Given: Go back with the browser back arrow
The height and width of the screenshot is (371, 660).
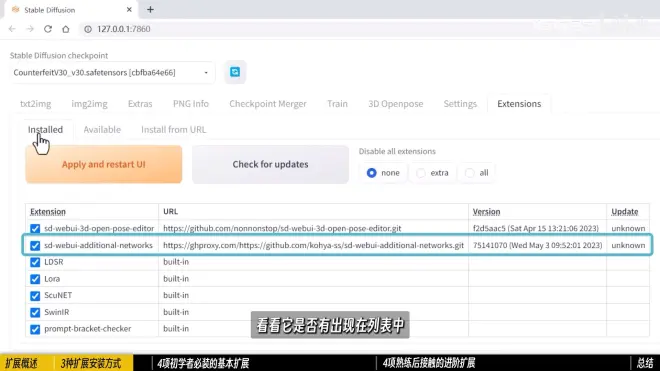Looking at the screenshot, I should coord(12,29).
